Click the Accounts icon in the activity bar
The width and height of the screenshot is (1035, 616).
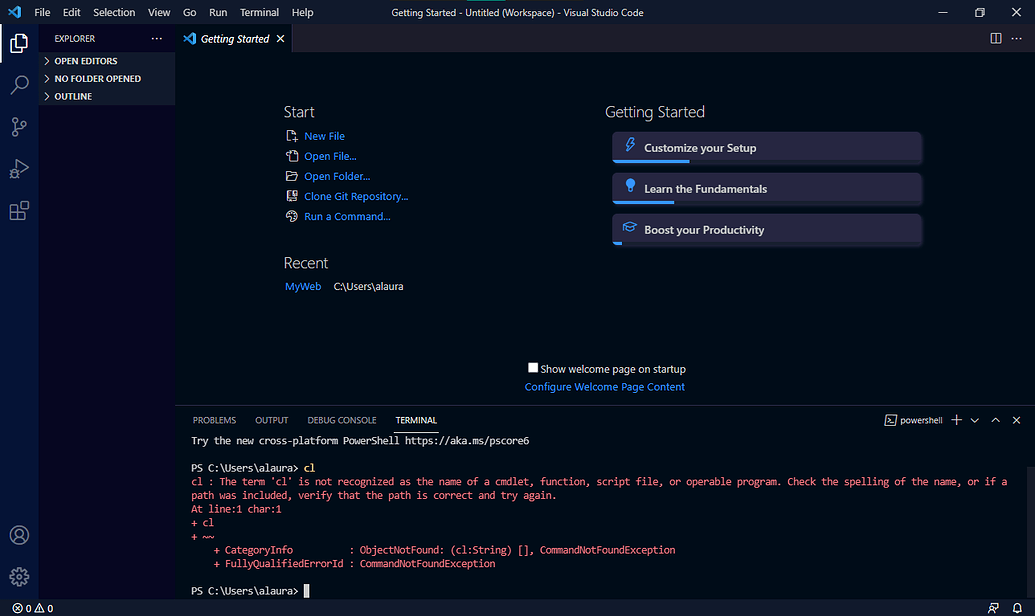point(19,535)
